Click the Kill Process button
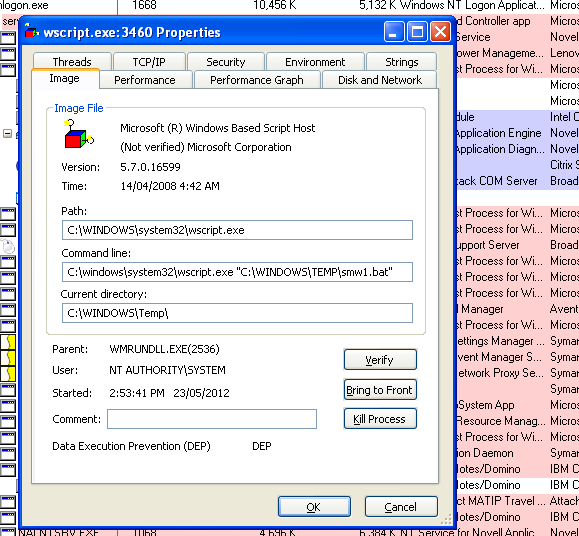The height and width of the screenshot is (536, 579). [380, 419]
